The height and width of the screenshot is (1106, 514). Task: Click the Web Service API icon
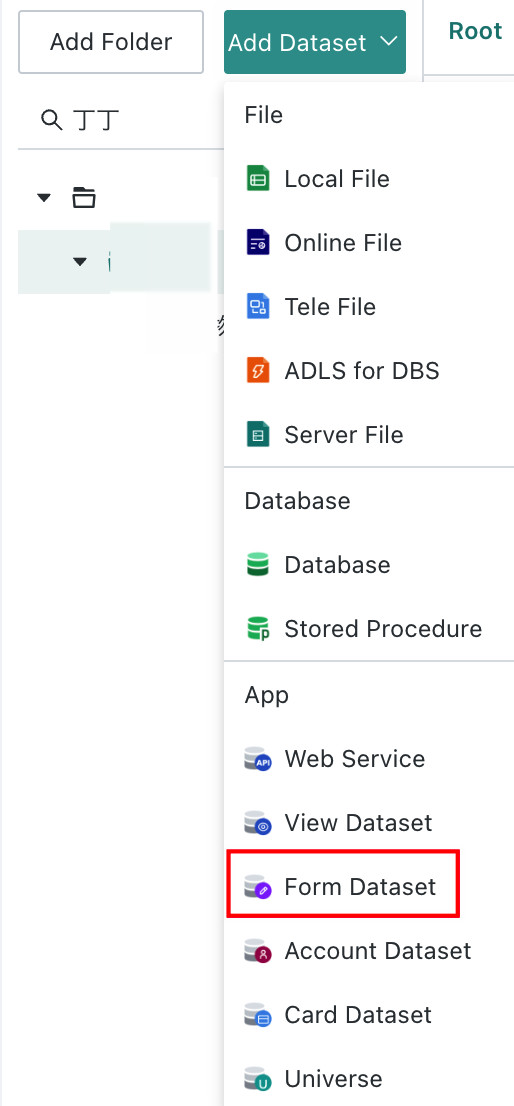click(x=258, y=759)
